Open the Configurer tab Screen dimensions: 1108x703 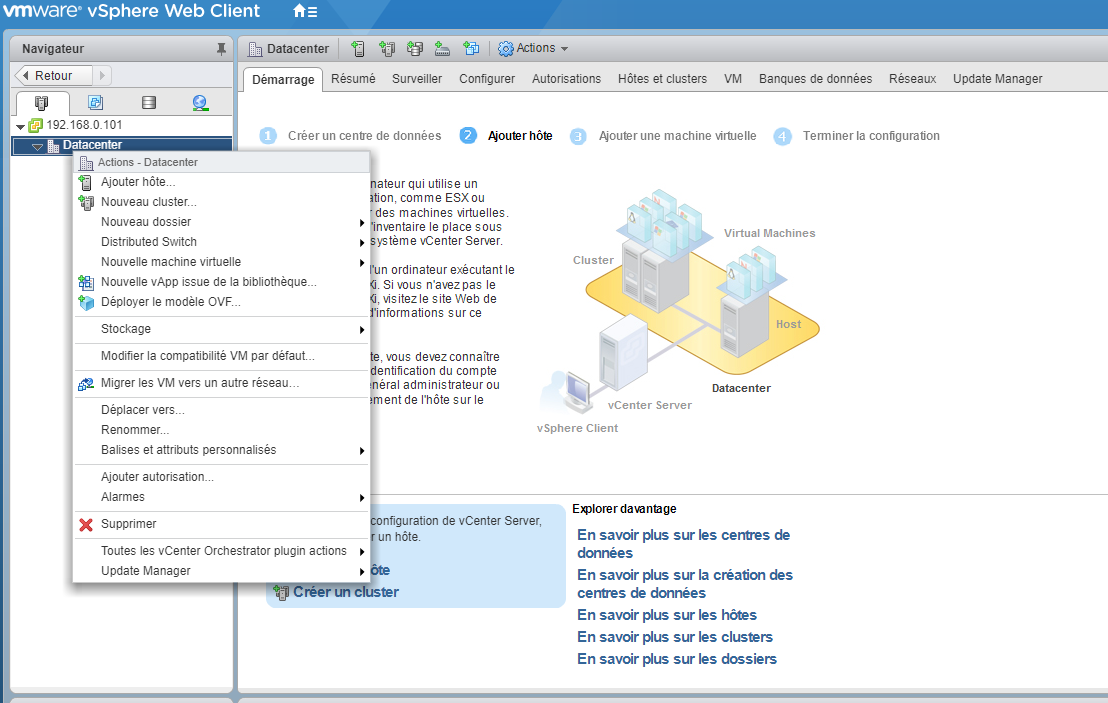point(487,78)
